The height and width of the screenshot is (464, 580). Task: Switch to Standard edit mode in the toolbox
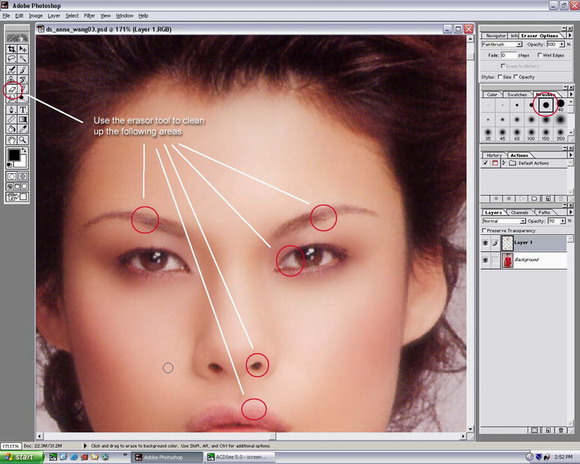click(12, 176)
